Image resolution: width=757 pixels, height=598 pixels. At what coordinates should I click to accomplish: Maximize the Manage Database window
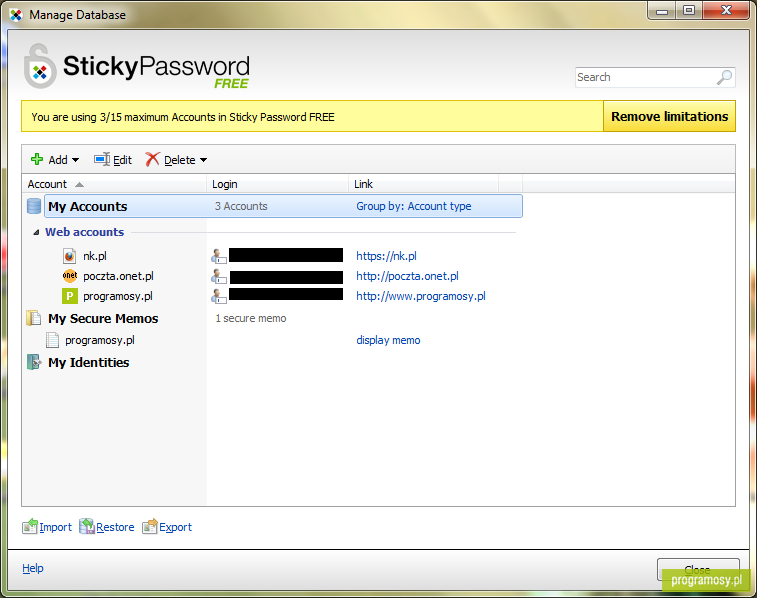pos(689,11)
